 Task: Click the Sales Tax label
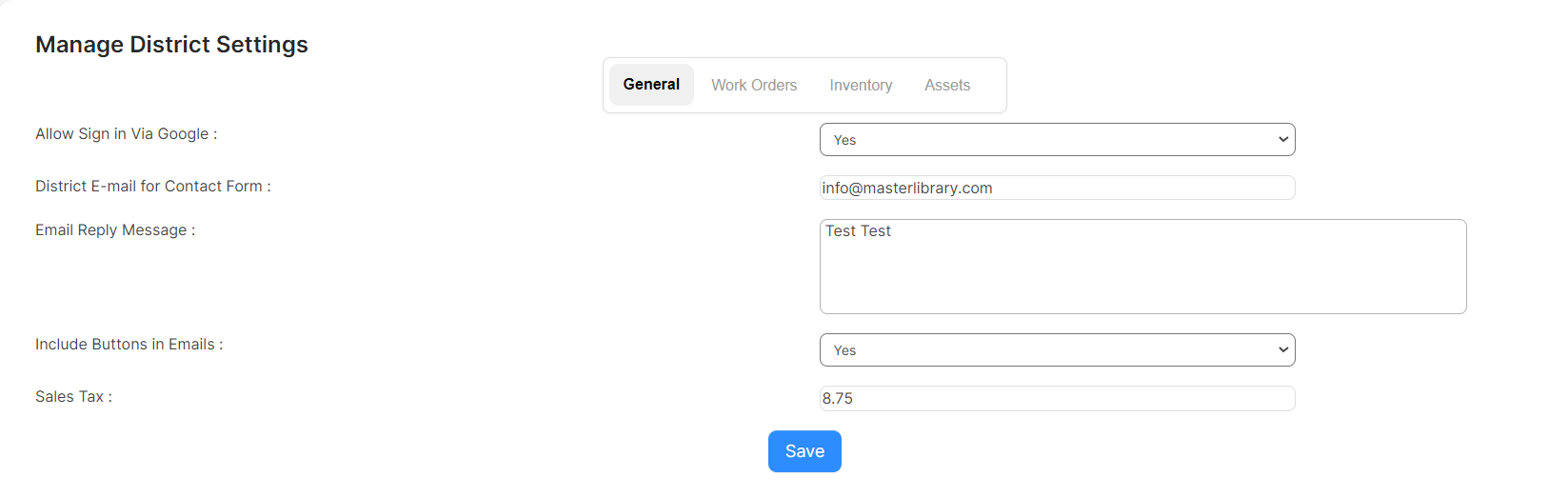click(x=74, y=397)
